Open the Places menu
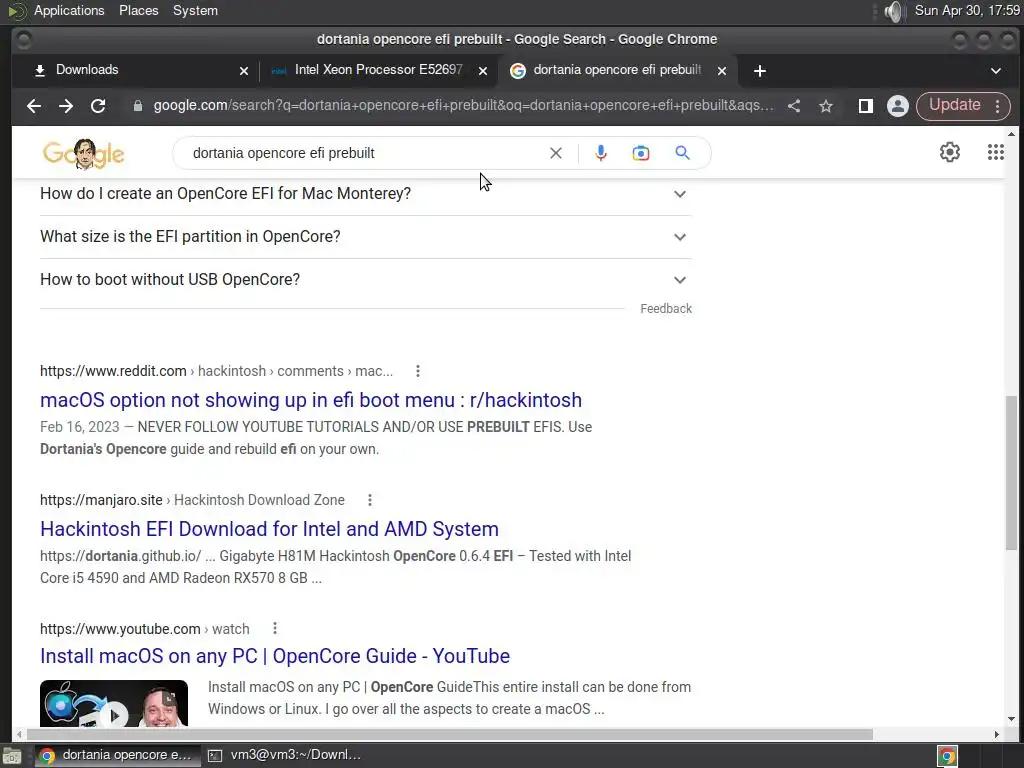 (138, 10)
